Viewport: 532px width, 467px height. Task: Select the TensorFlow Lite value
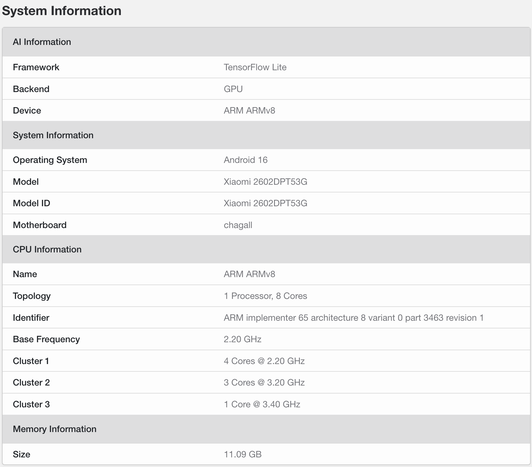pyautogui.click(x=255, y=67)
